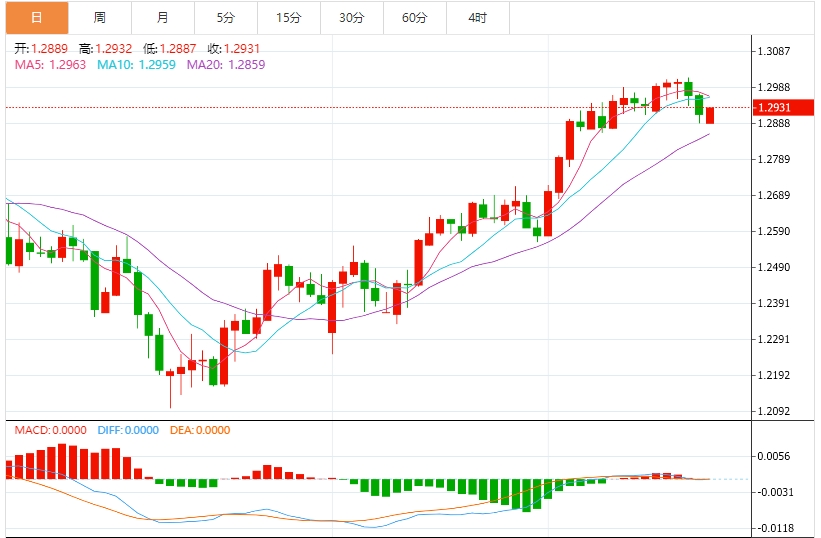The height and width of the screenshot is (538, 821).
Task: Select the 15分 interval tab
Action: 288,18
